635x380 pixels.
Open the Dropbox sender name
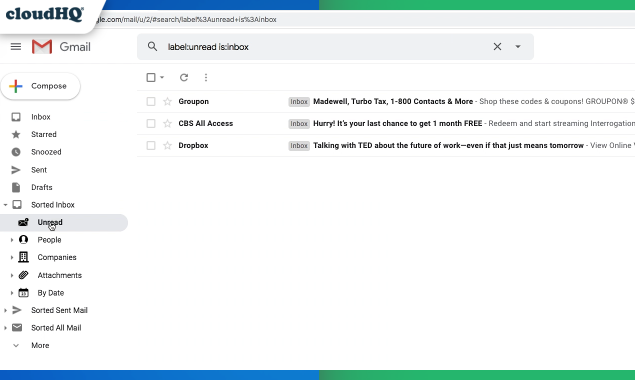(x=193, y=145)
